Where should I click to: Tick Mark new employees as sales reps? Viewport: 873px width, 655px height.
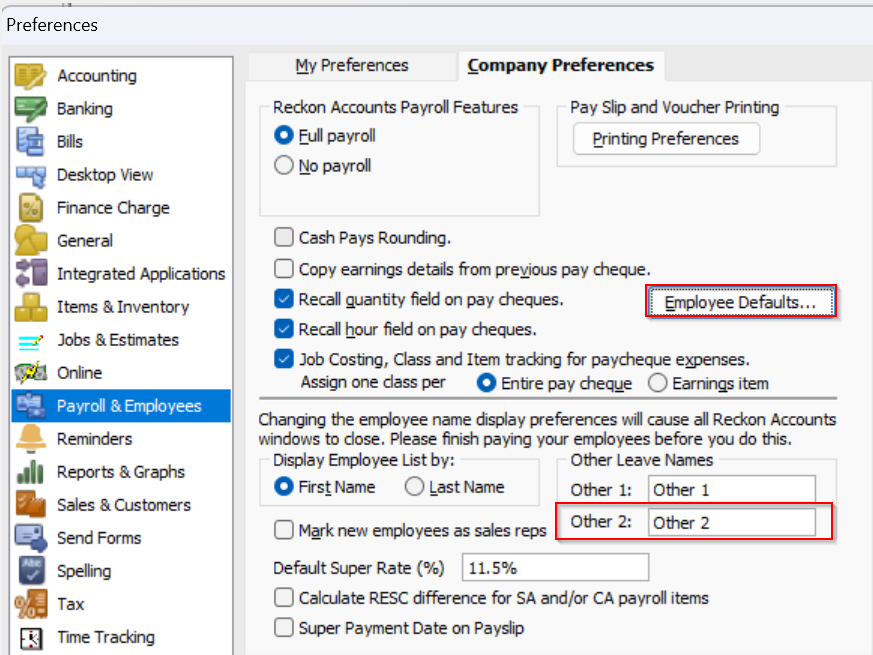(284, 530)
